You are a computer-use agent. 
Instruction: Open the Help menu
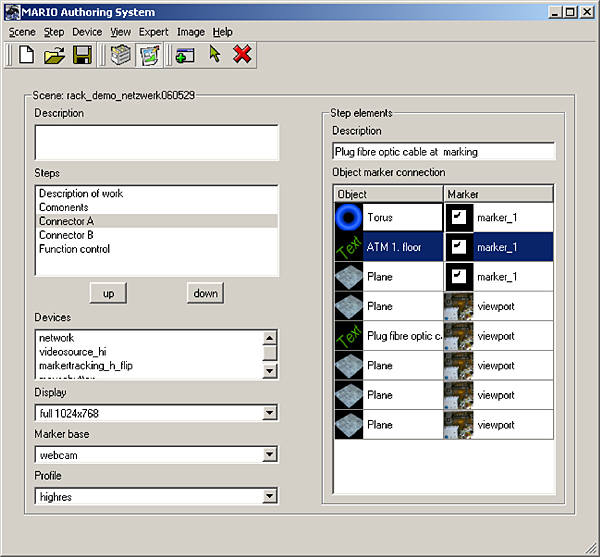(x=223, y=32)
